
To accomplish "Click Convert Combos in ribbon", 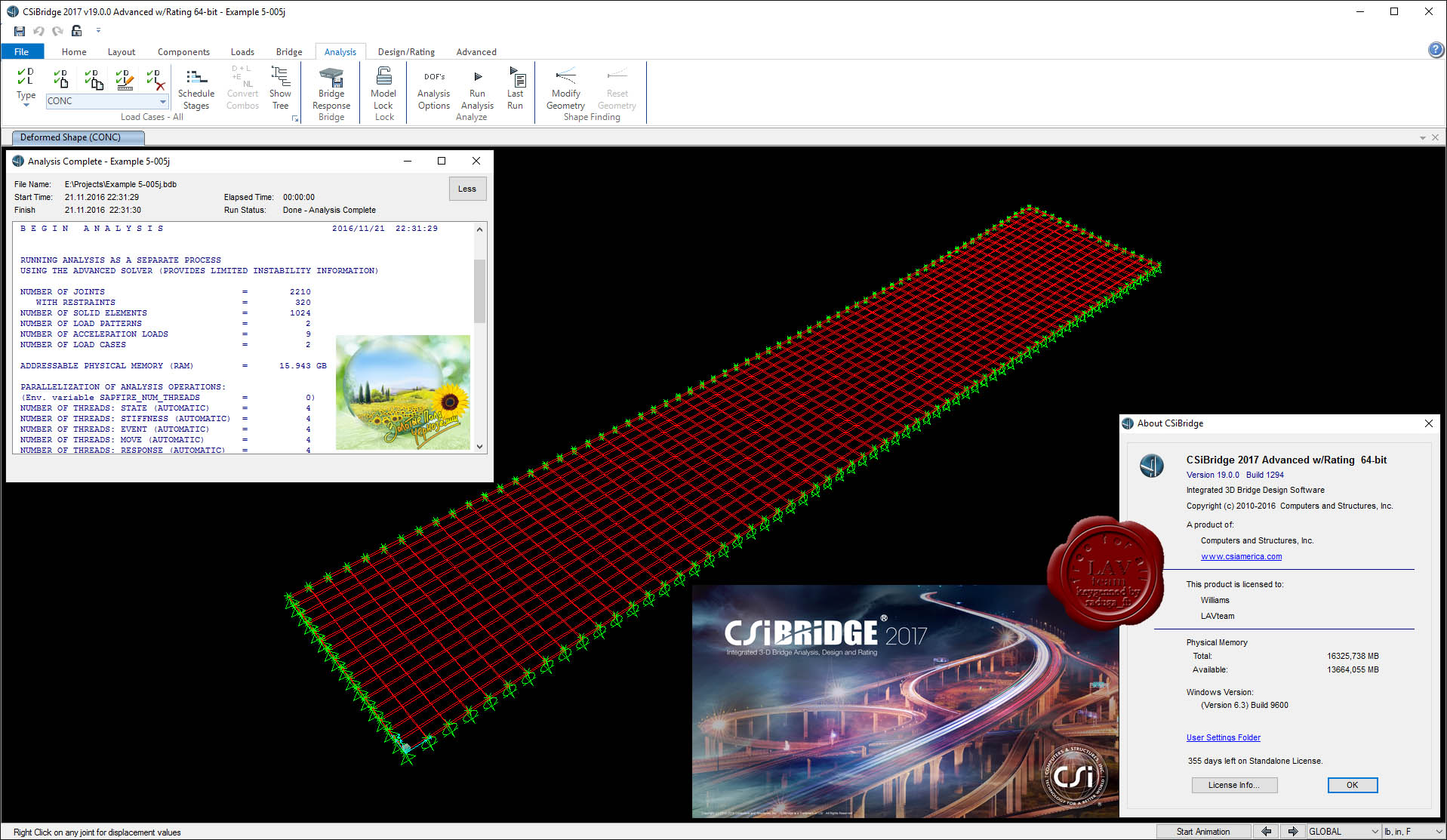I will coord(242,89).
